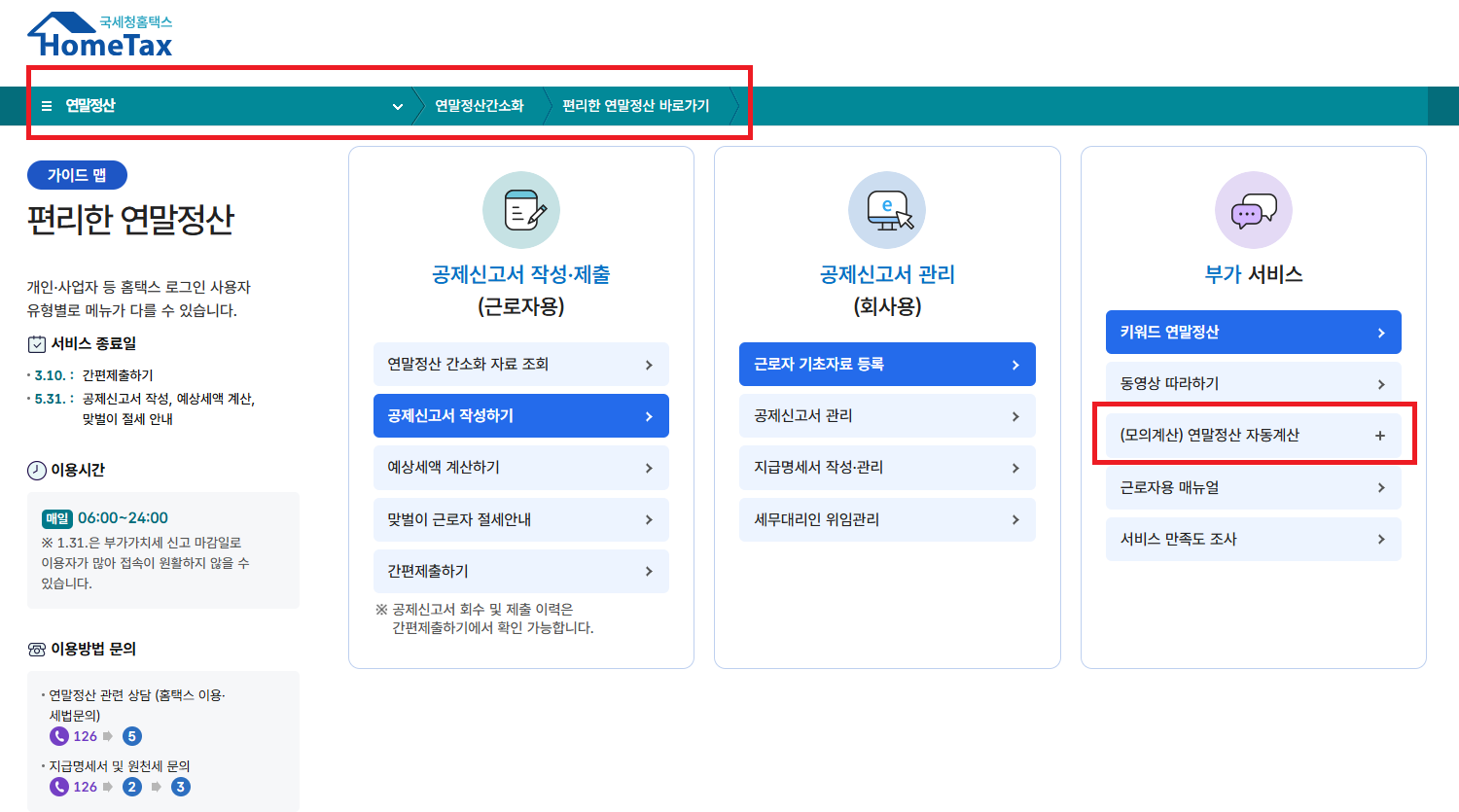Select 편리한 연말정산 바로가기 in the breadcrumb
Screen dimensions: 1459x812
click(x=637, y=106)
